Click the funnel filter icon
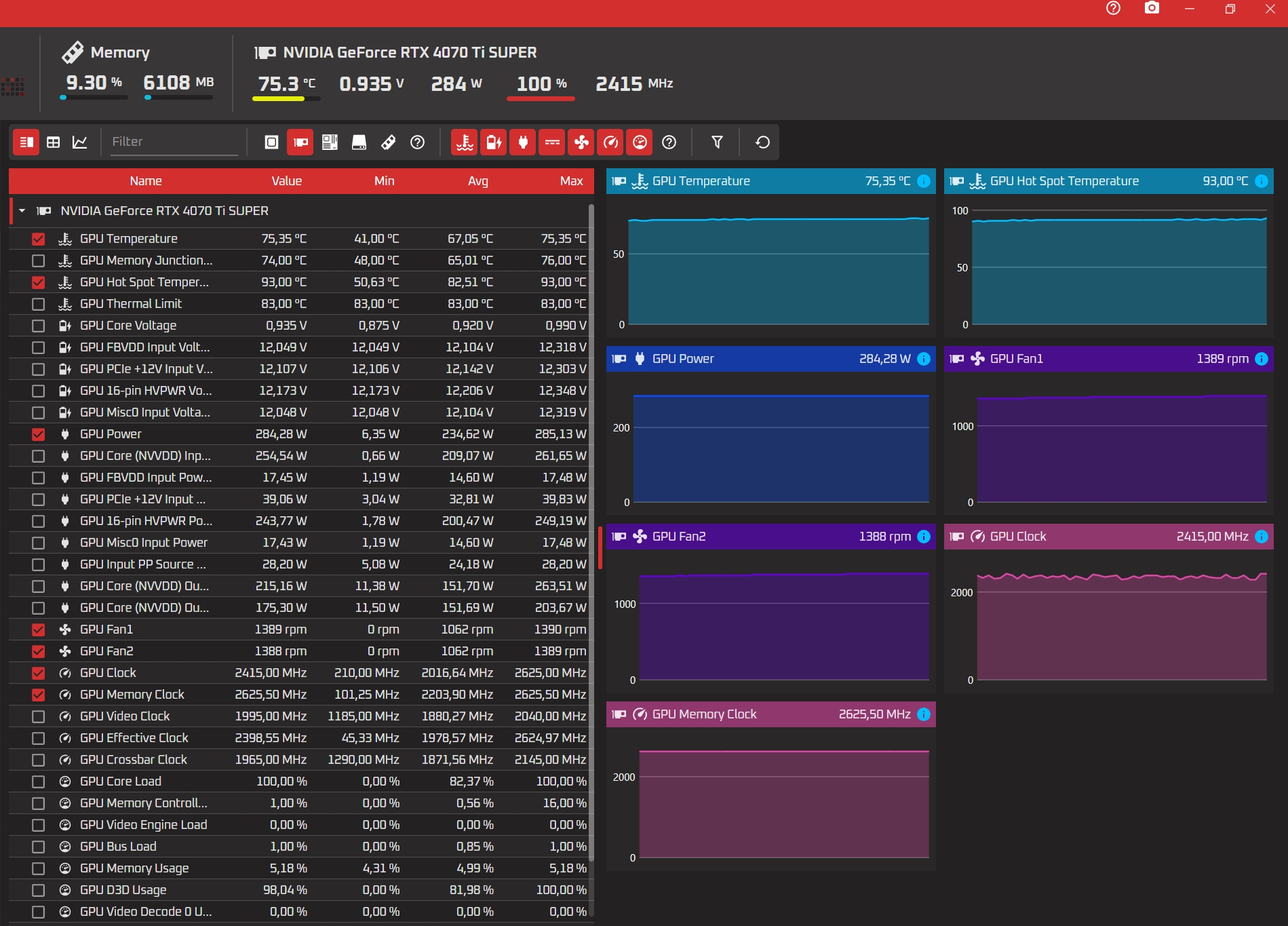This screenshot has width=1288, height=926. pyautogui.click(x=717, y=142)
